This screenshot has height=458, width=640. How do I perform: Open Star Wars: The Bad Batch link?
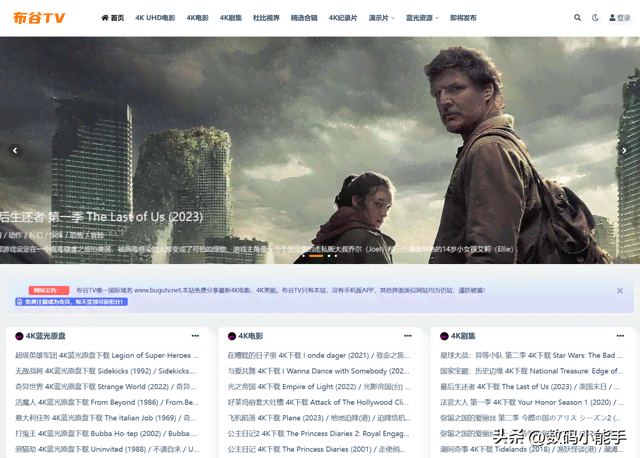click(531, 356)
